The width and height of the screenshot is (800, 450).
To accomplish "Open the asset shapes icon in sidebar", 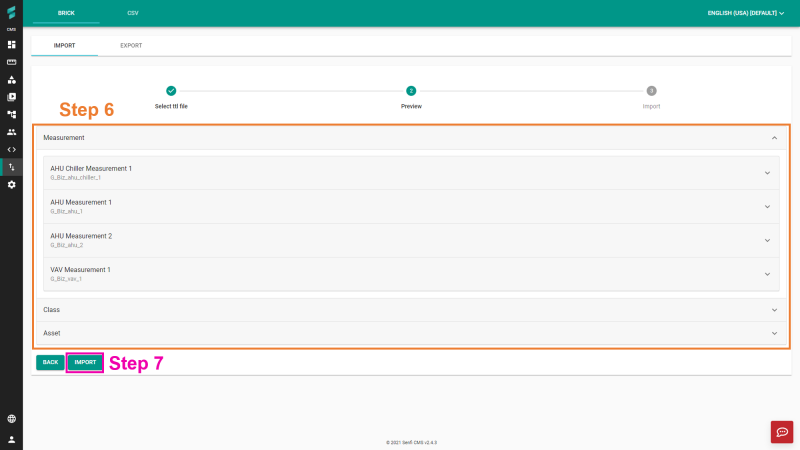I will click(11, 80).
